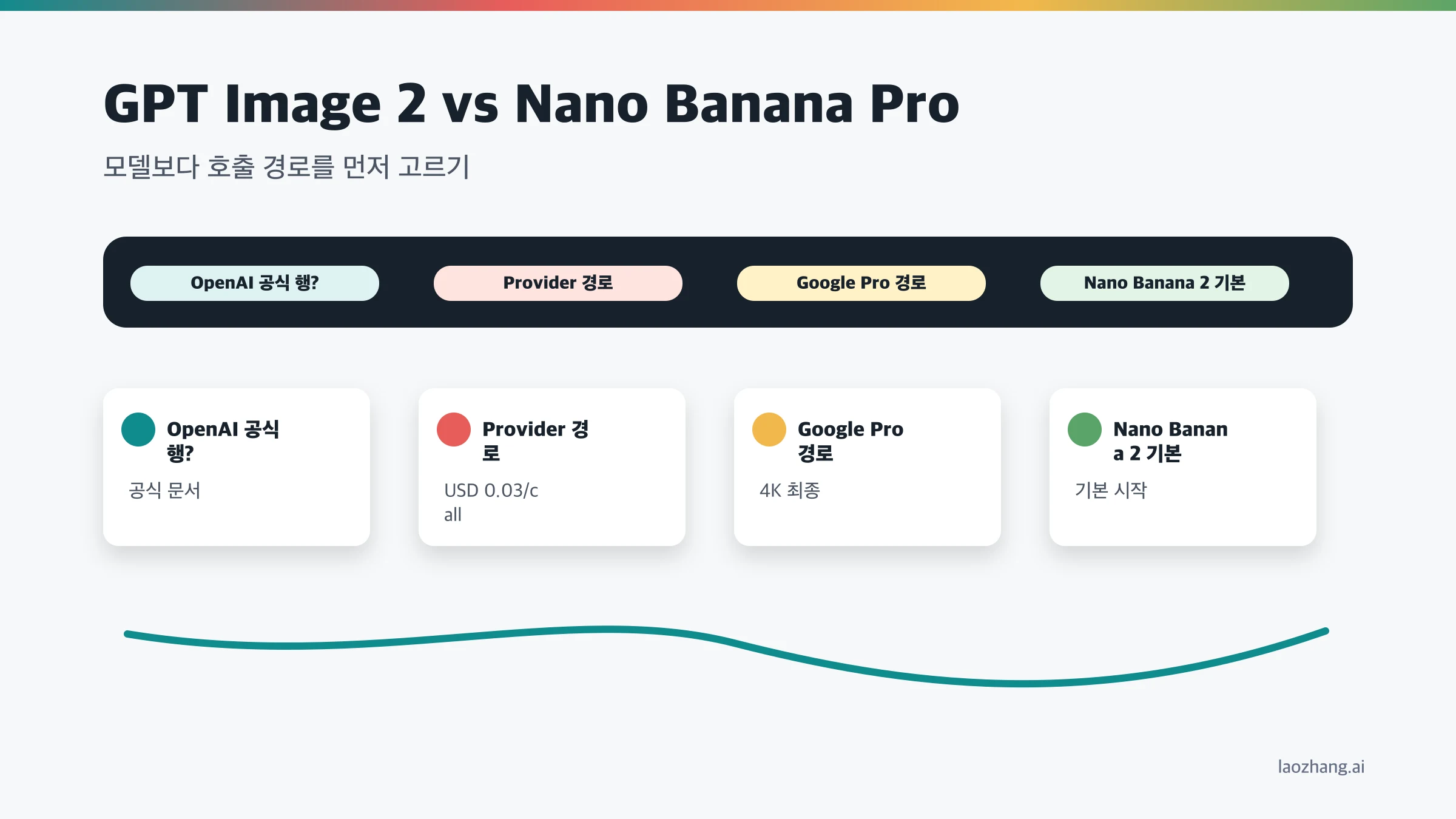Switch to the Provider 경로 pill tab
This screenshot has width=1456, height=819.
(558, 283)
